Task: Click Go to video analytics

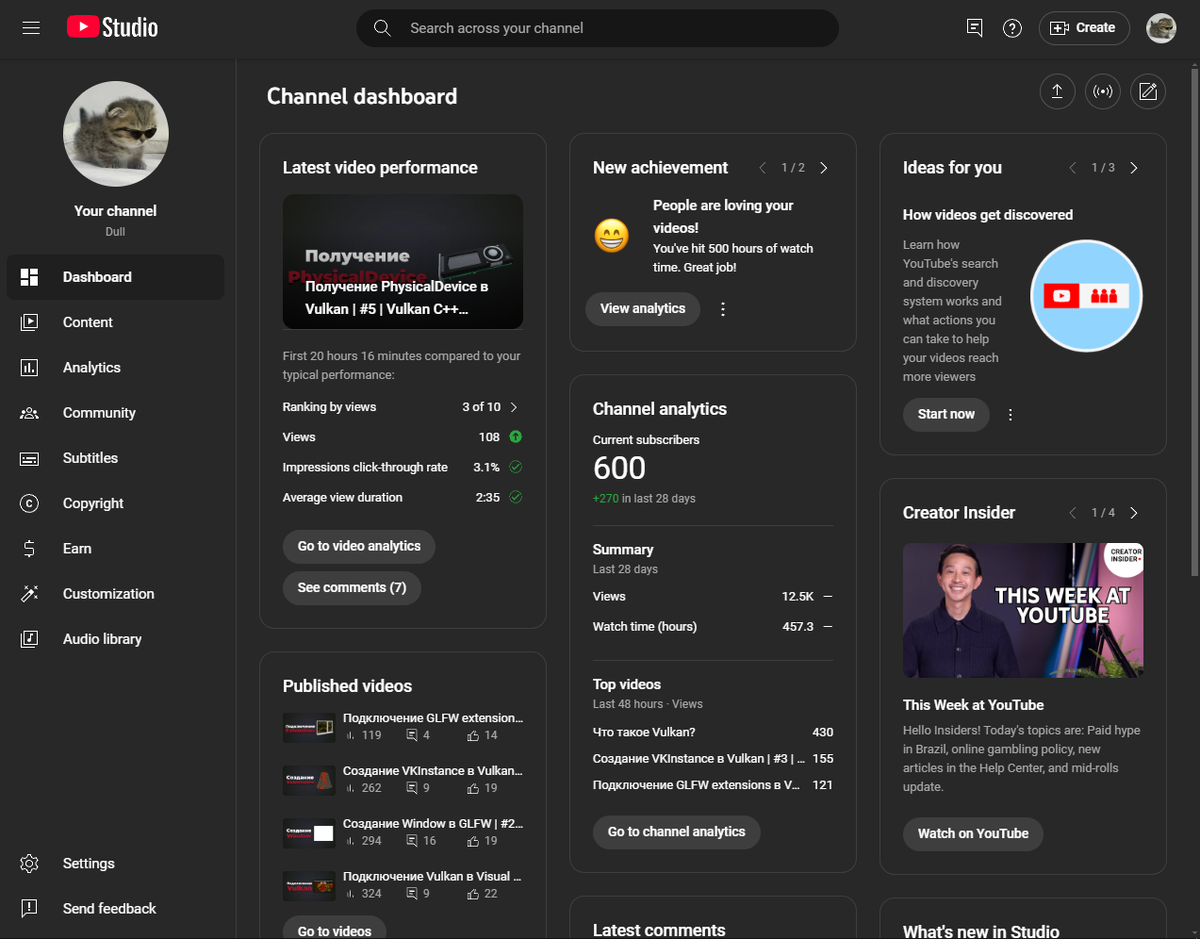Action: (359, 546)
